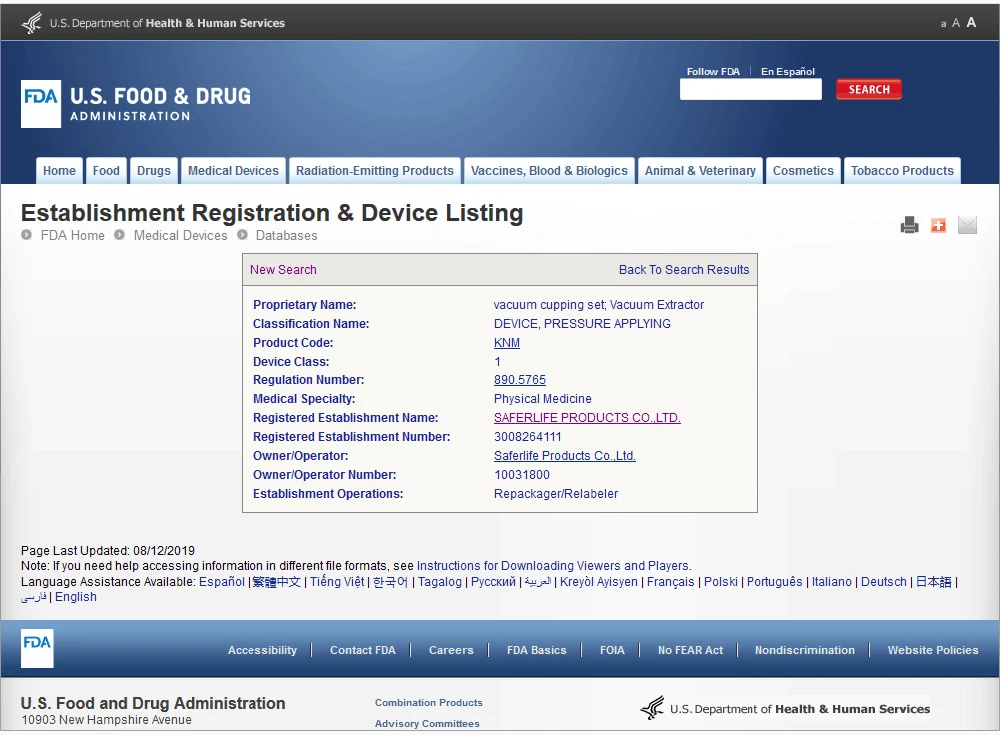
Task: Choose Tiếng Việt language assistance
Action: tap(337, 582)
